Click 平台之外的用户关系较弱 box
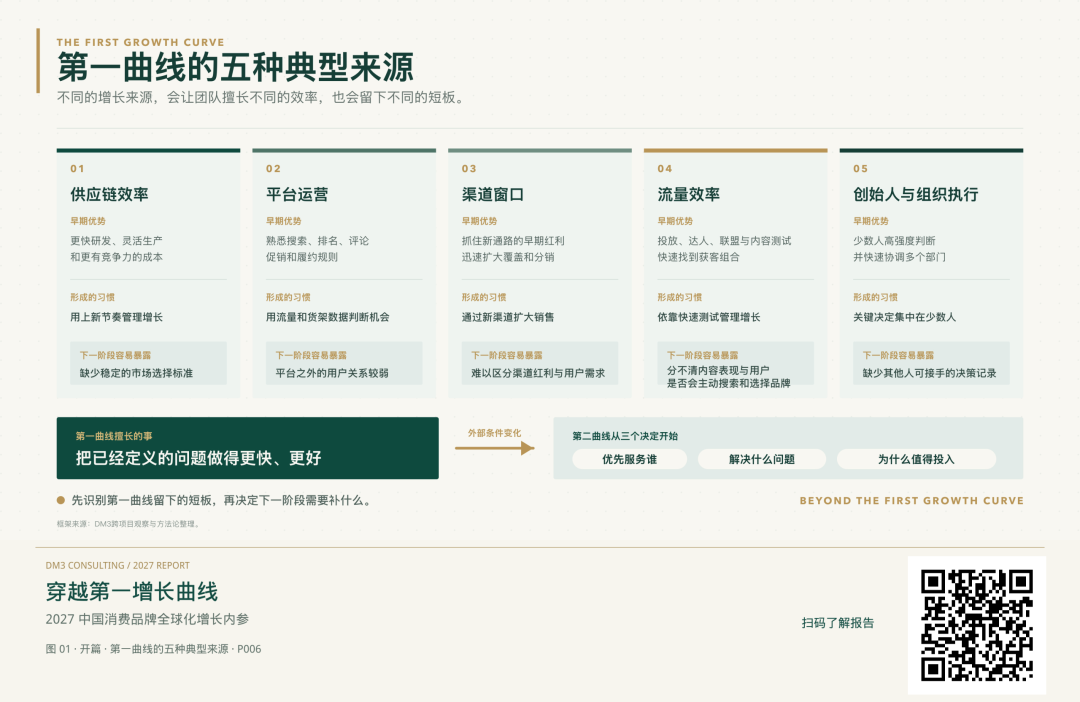Image resolution: width=1080 pixels, height=702 pixels. 344,363
